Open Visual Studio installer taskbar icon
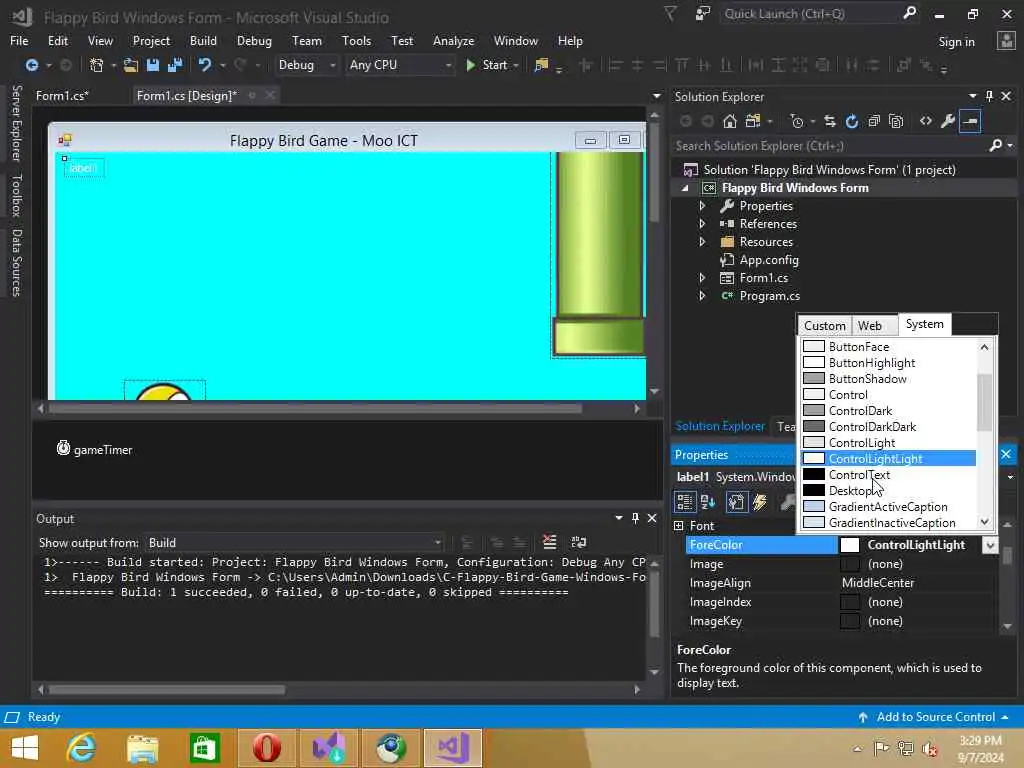 [328, 748]
